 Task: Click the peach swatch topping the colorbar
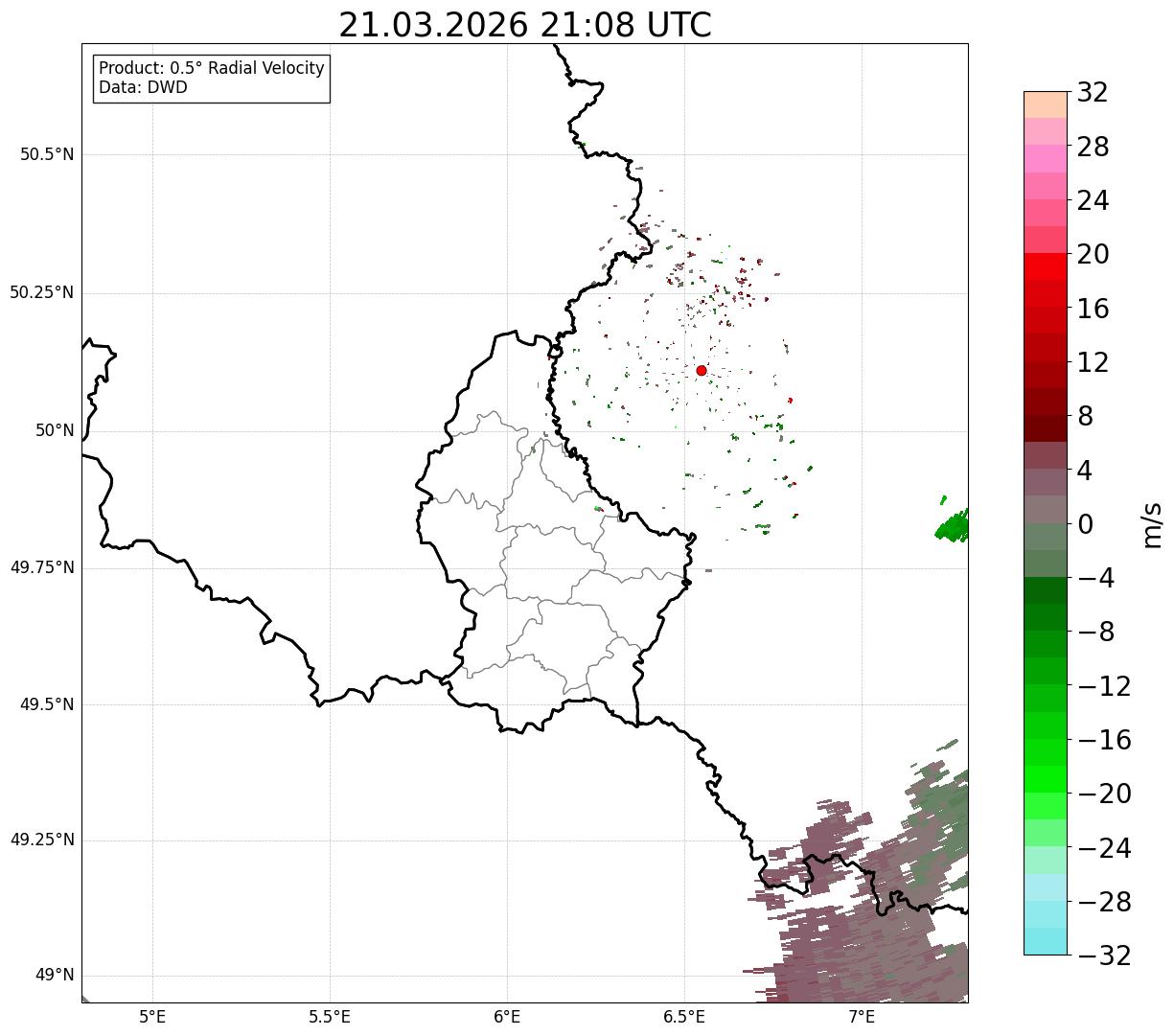[x=1046, y=104]
